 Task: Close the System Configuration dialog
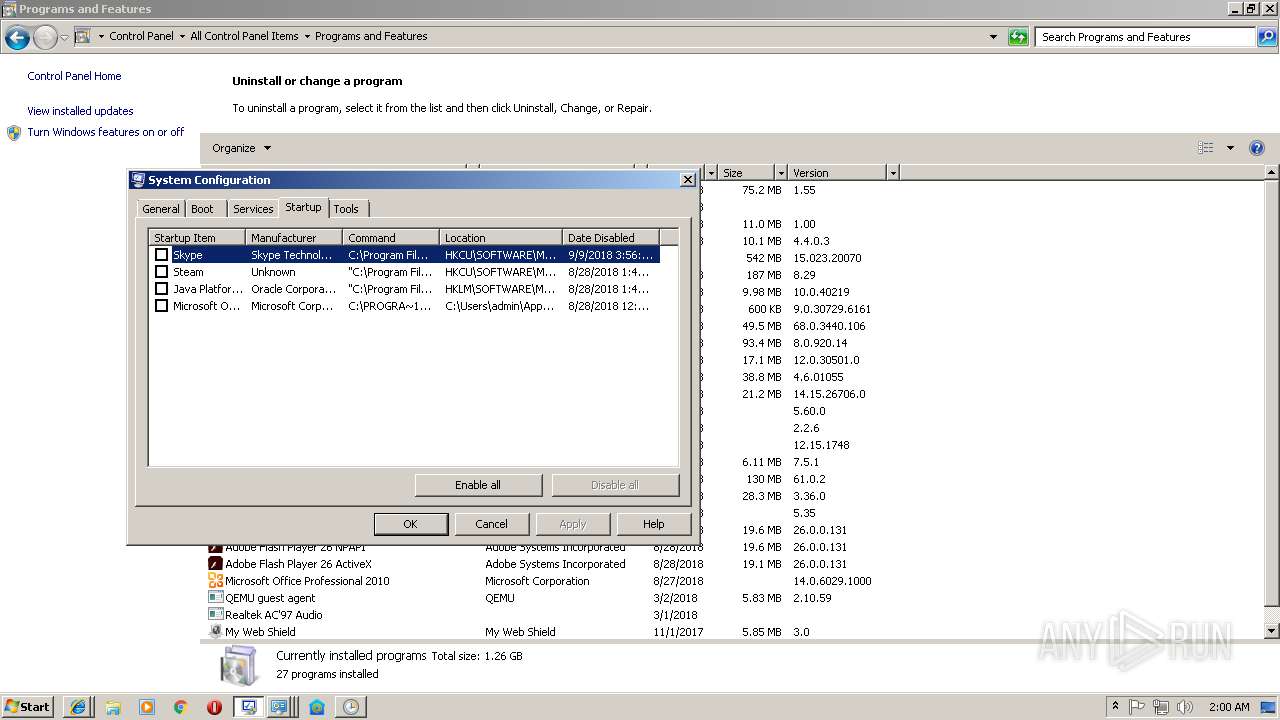[688, 180]
